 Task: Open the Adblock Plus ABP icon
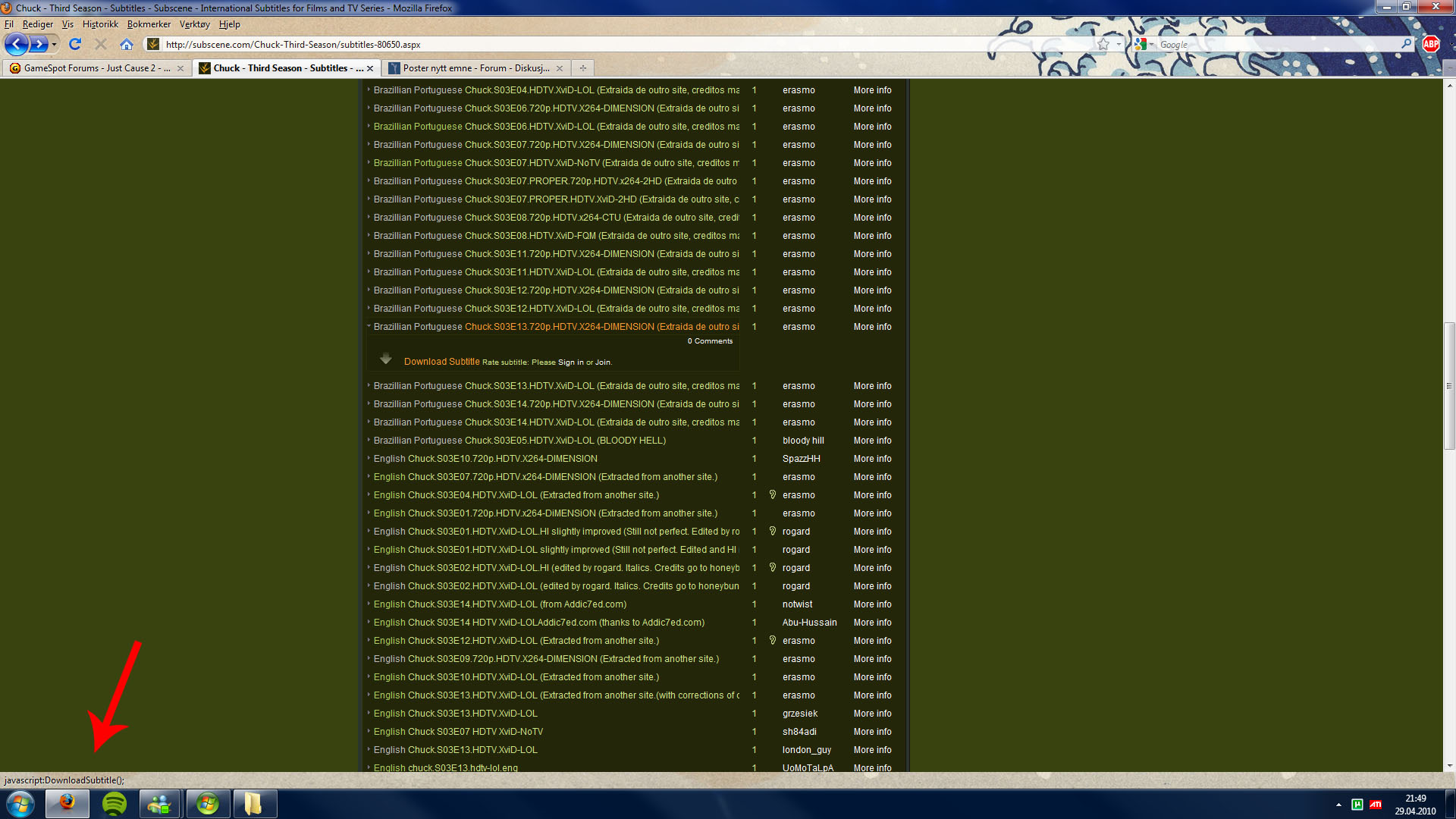[1431, 44]
